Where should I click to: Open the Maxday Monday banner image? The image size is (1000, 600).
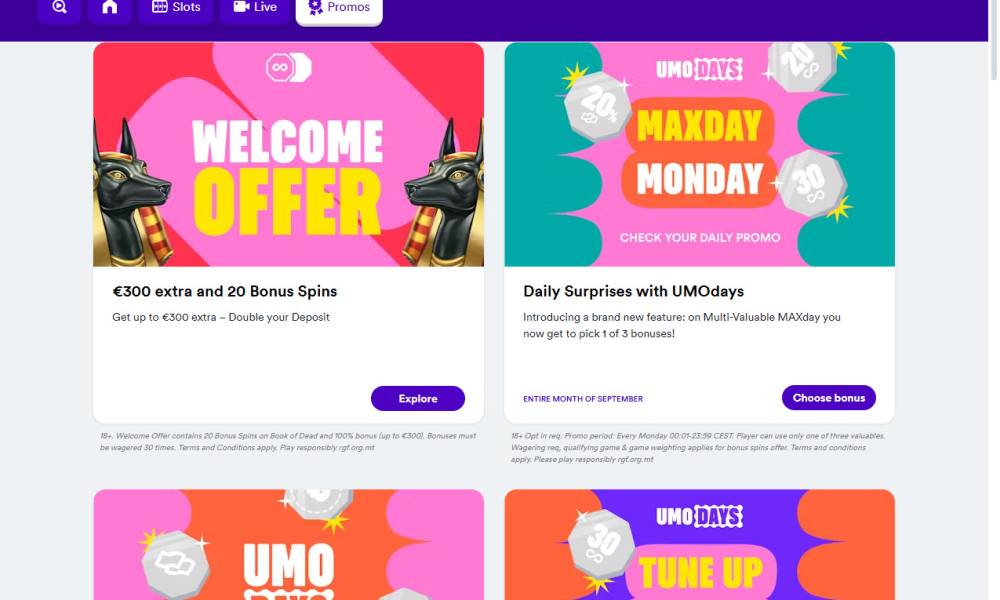(699, 154)
